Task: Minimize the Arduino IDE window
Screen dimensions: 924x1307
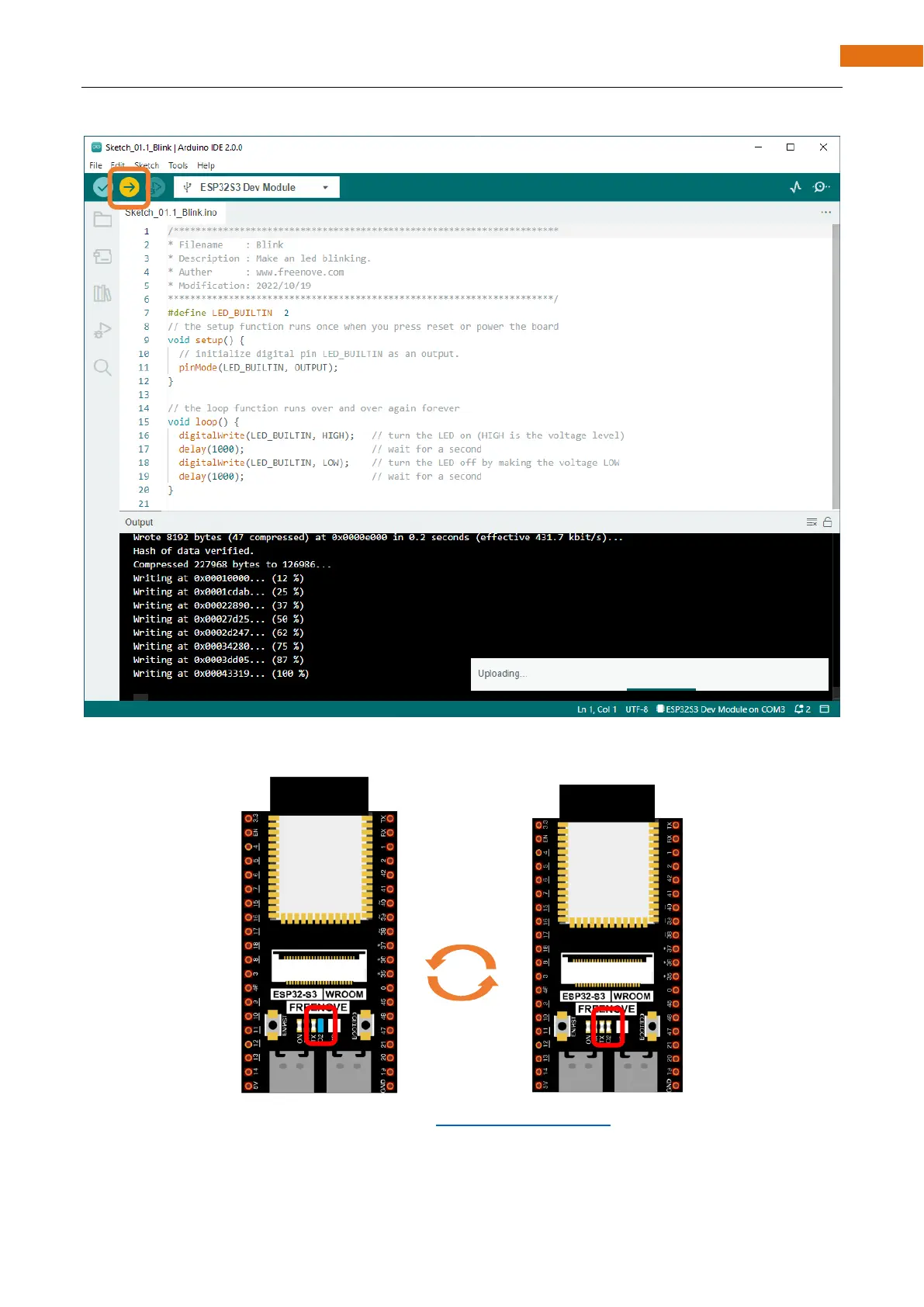Action: [758, 147]
